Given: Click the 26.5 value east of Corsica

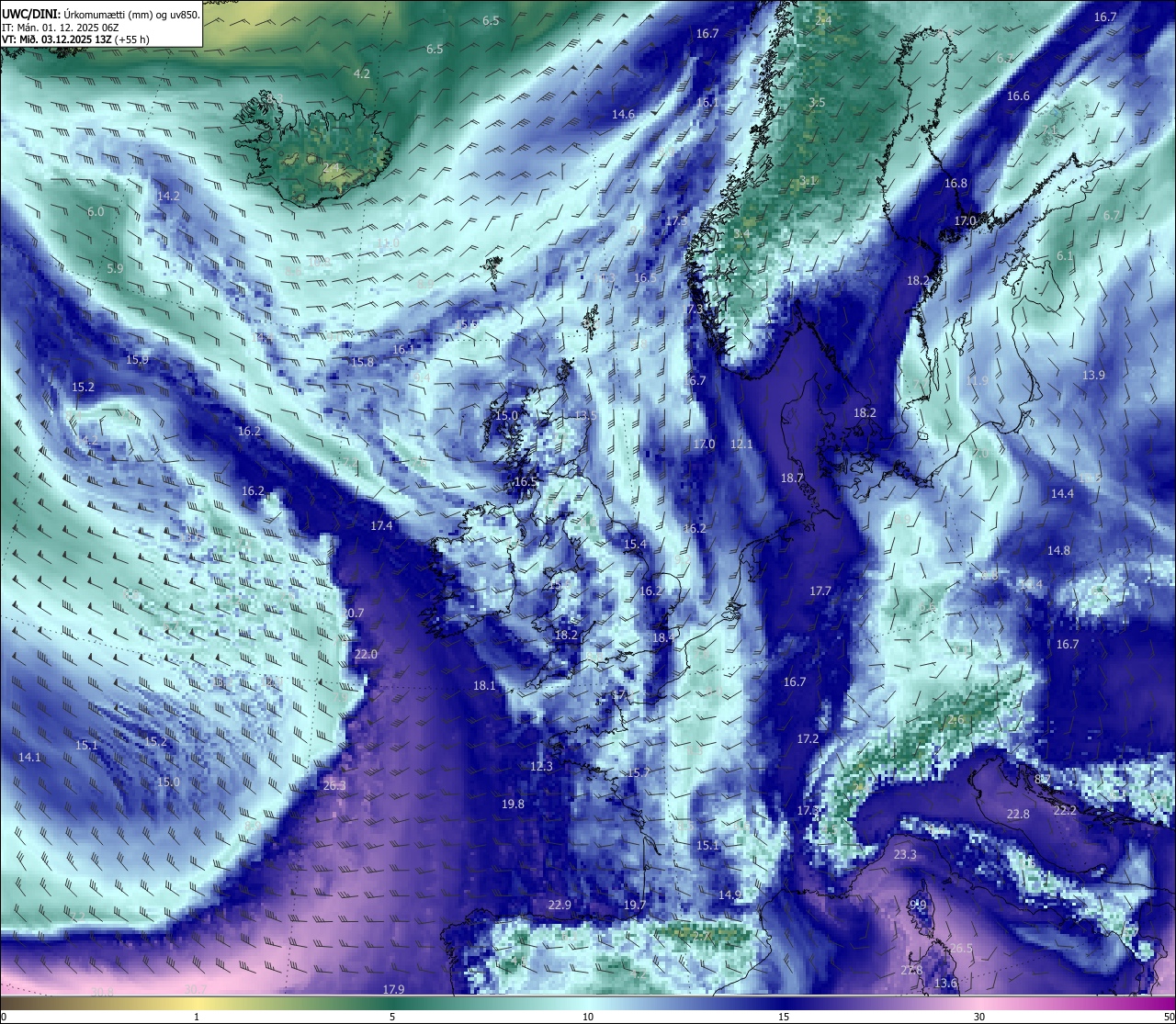Looking at the screenshot, I should (x=961, y=948).
